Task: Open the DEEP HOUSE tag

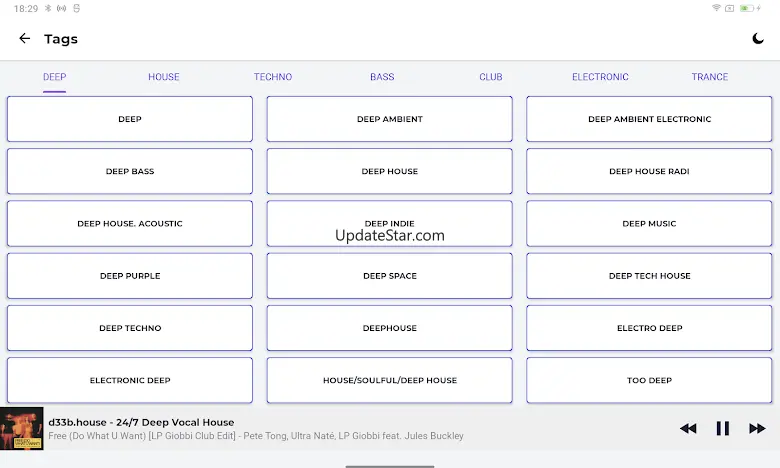Action: pyautogui.click(x=390, y=171)
